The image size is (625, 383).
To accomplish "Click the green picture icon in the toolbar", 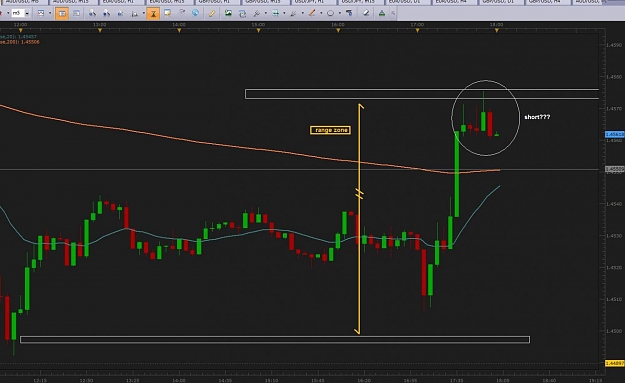I will (228, 13).
